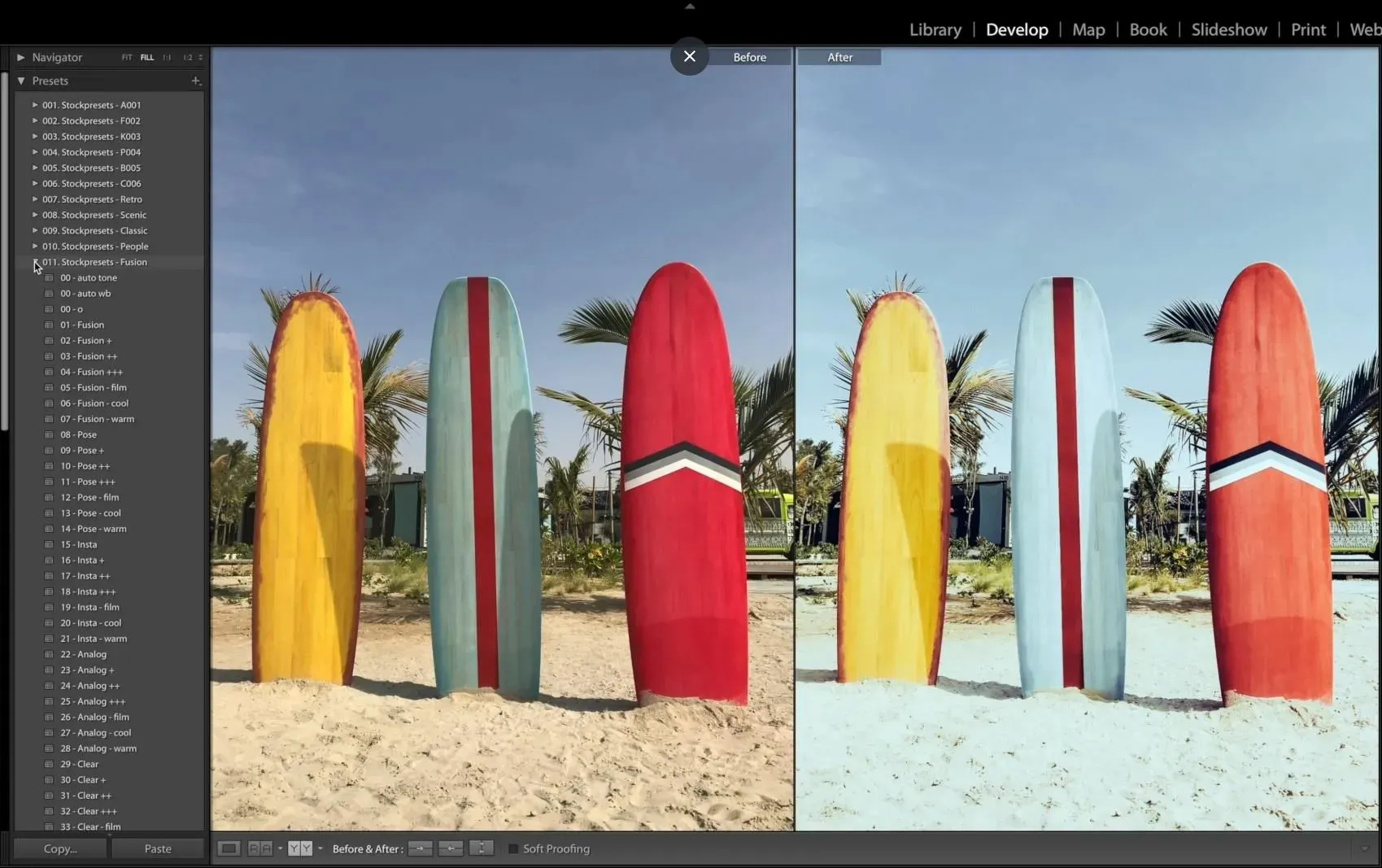Collapse the Presets panel
Viewport: 1382px width, 868px height.
(x=20, y=81)
